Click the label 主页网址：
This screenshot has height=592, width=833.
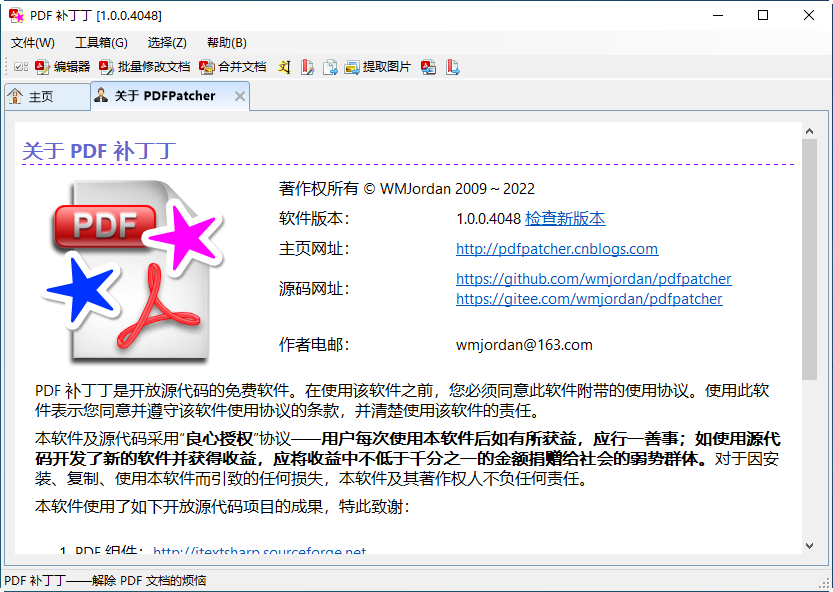(314, 249)
